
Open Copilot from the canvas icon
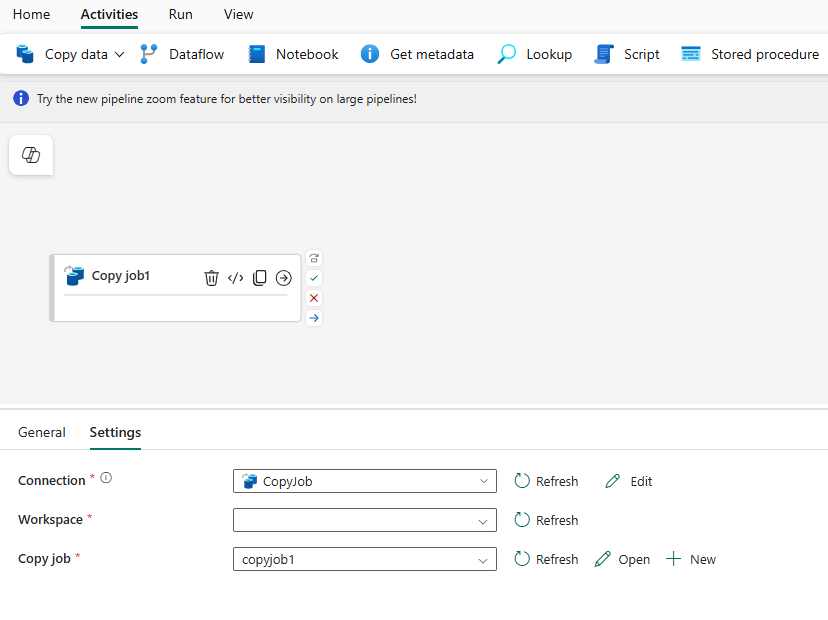(x=30, y=155)
